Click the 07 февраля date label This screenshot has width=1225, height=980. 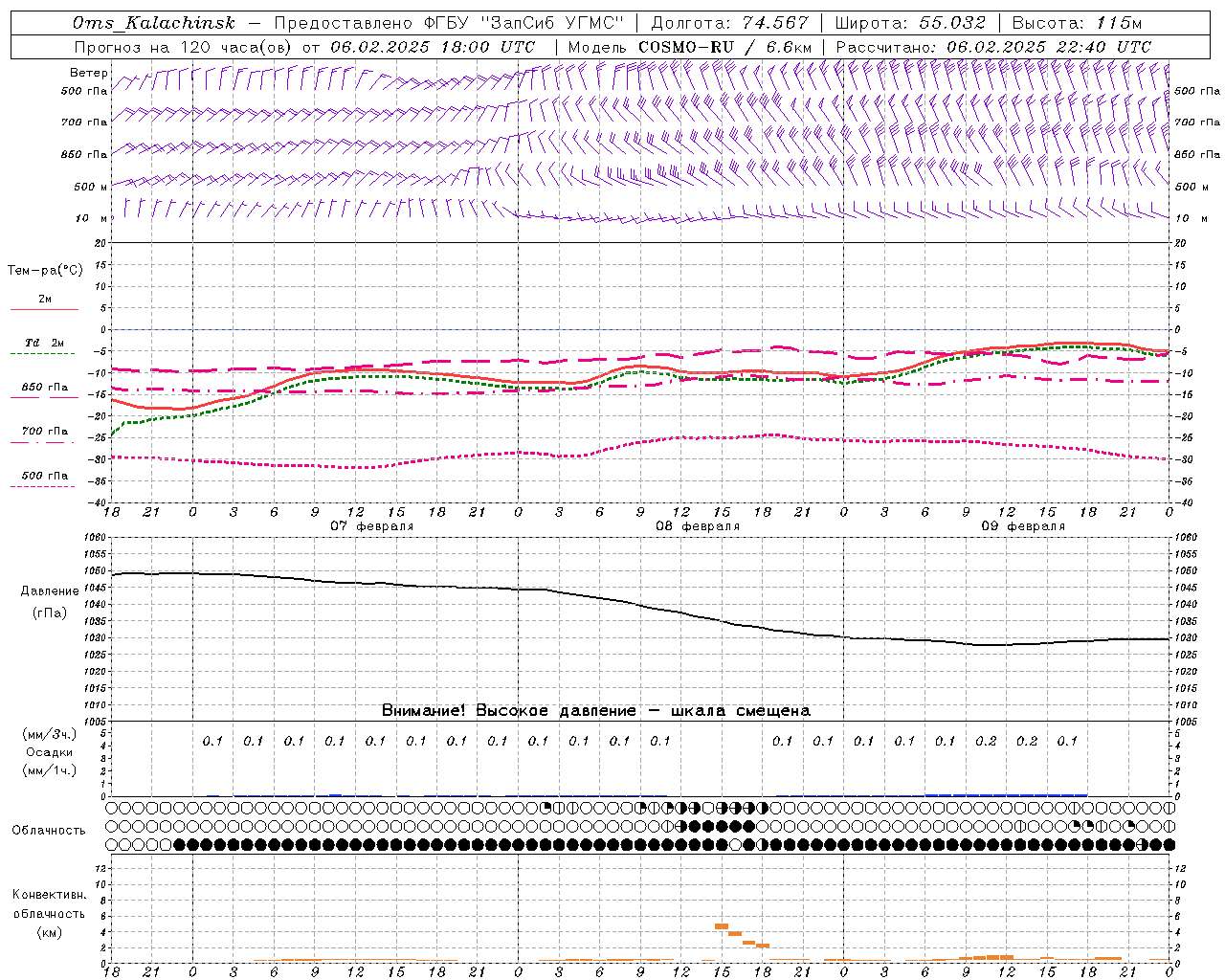pos(372,526)
